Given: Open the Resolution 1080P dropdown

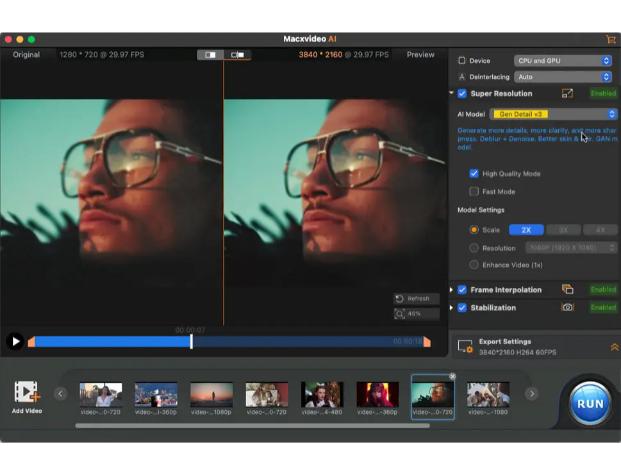Looking at the screenshot, I should click(571, 248).
